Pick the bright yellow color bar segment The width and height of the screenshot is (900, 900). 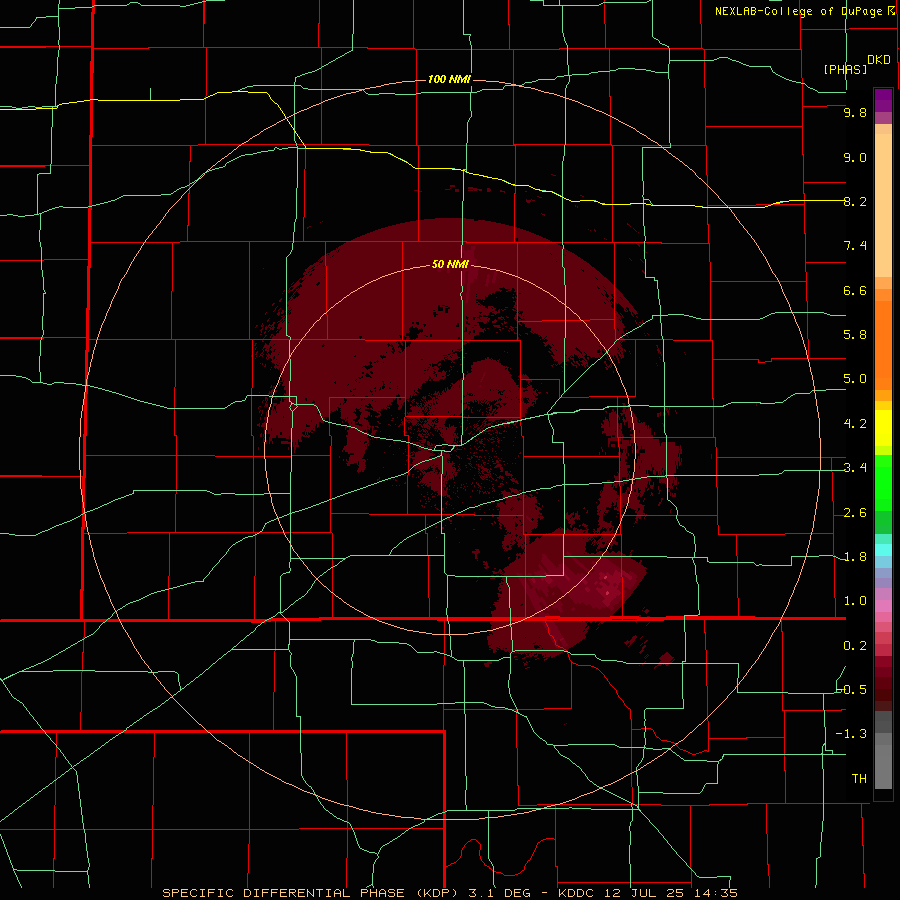[883, 428]
